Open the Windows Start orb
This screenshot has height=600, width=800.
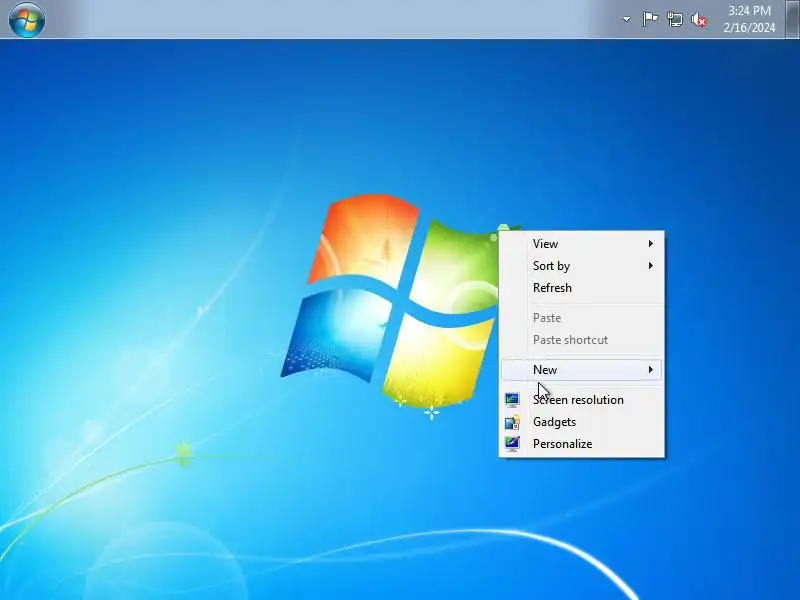coord(27,19)
